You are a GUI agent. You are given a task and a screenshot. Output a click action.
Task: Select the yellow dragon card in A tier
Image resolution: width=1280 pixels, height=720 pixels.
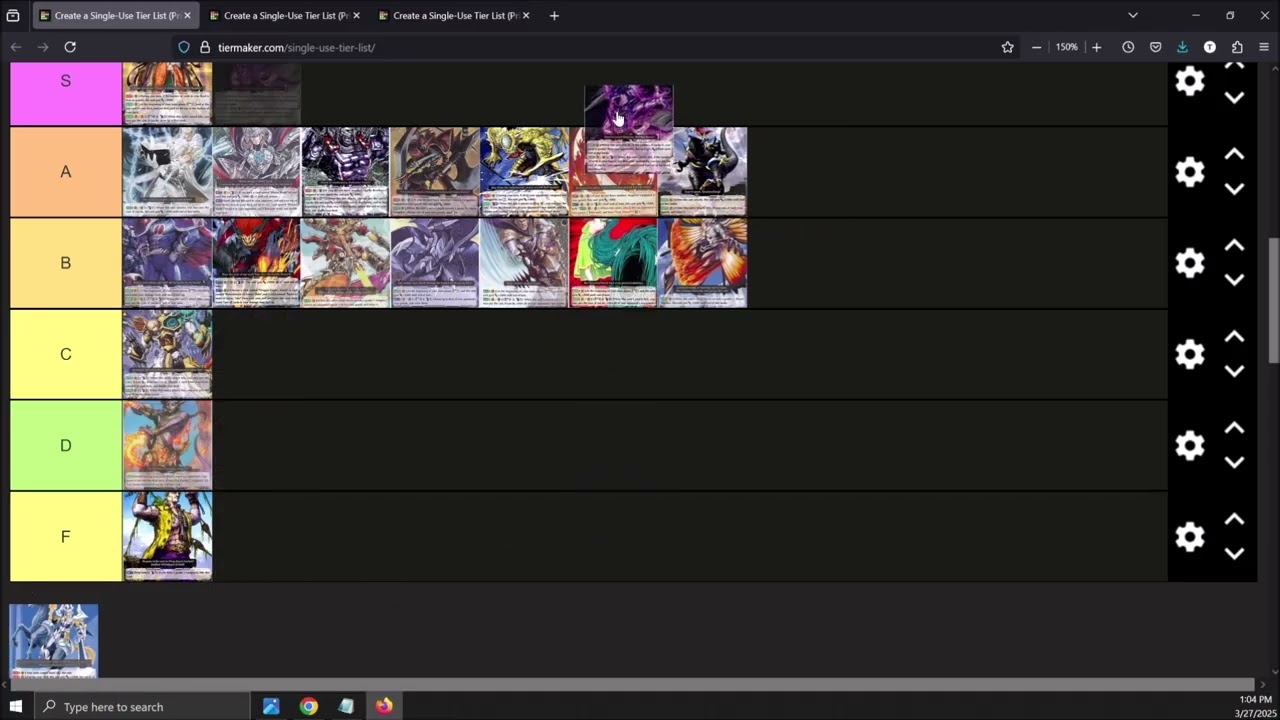point(524,172)
